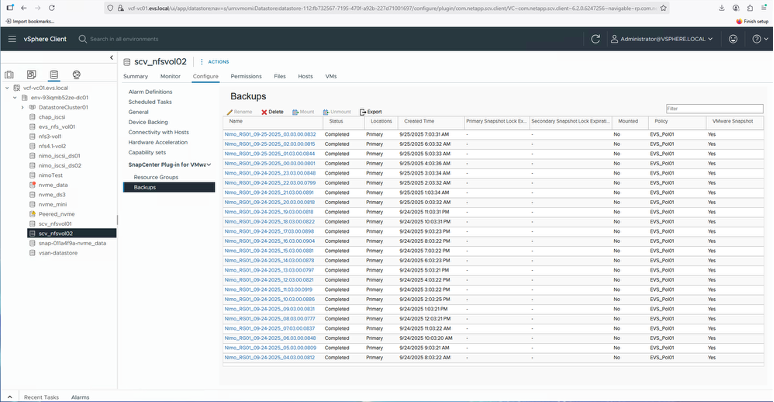Expand the DatastoreCluster01 tree node
Image resolution: width=774 pixels, height=402 pixels.
coord(22,106)
